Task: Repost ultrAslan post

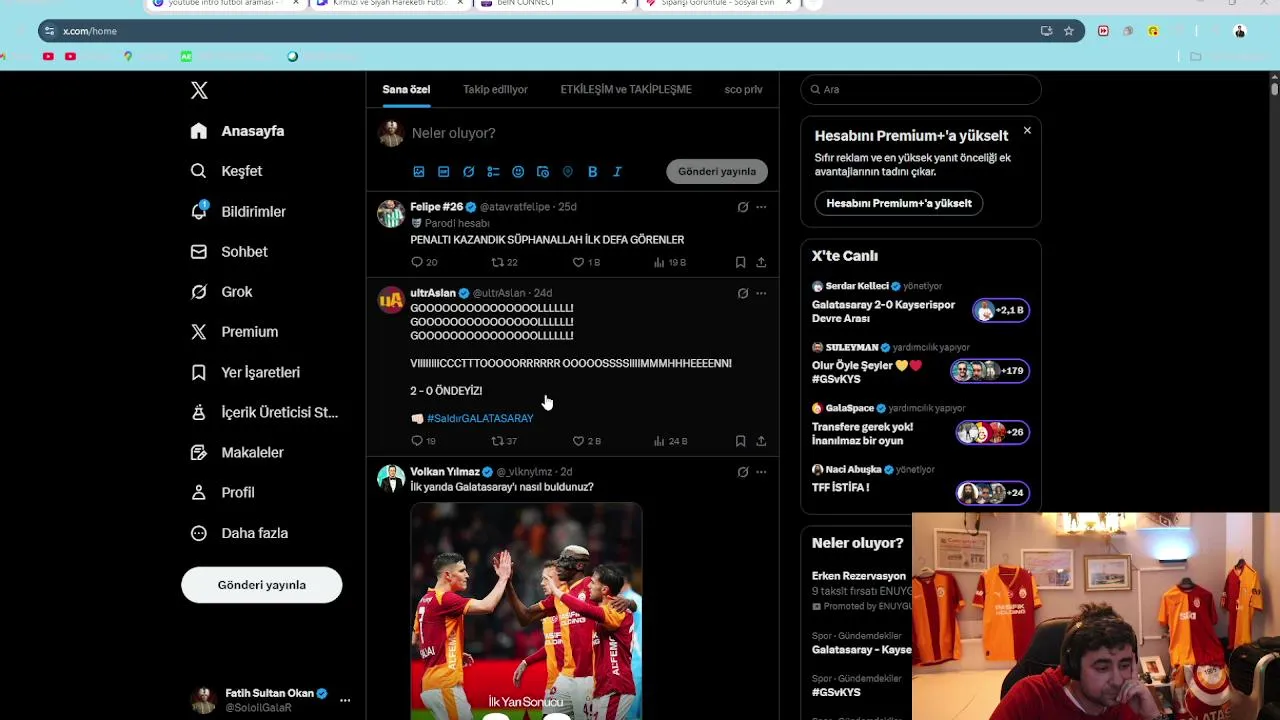Action: pyautogui.click(x=504, y=441)
